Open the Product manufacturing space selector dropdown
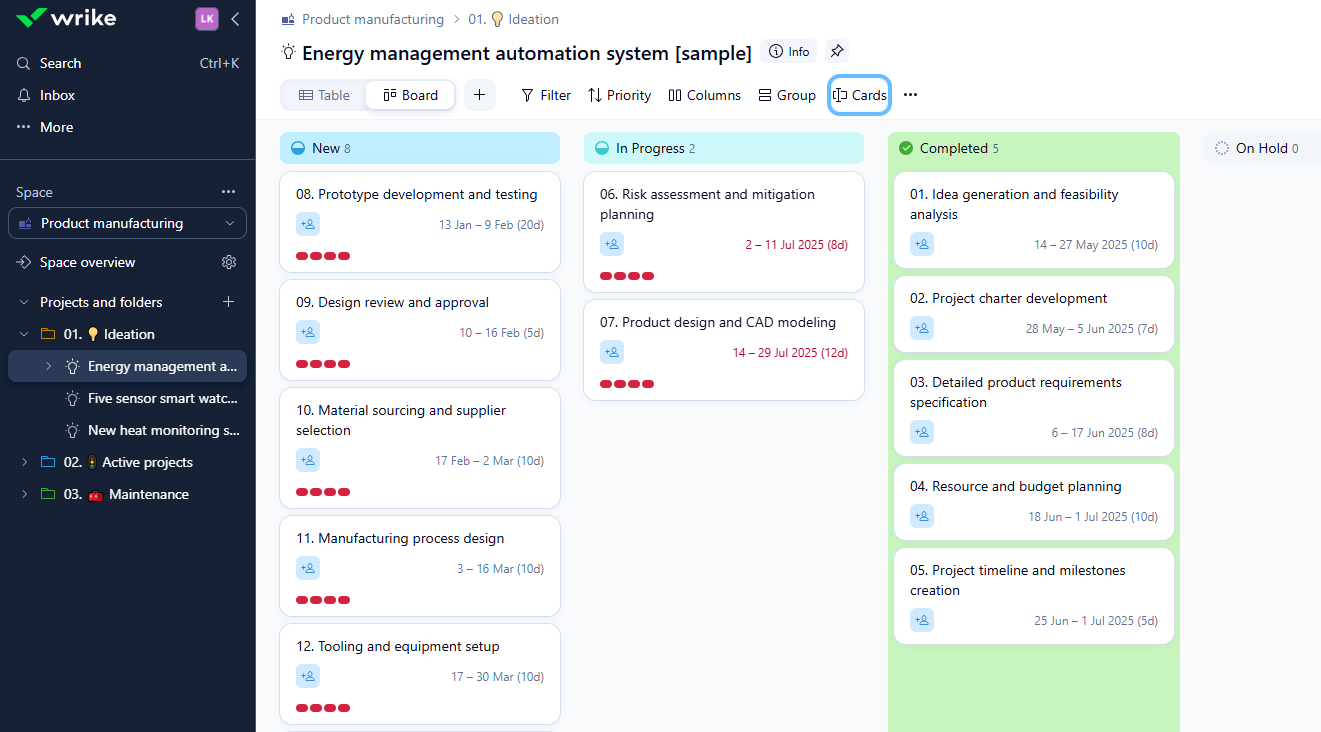This screenshot has width=1321, height=732. tap(127, 223)
